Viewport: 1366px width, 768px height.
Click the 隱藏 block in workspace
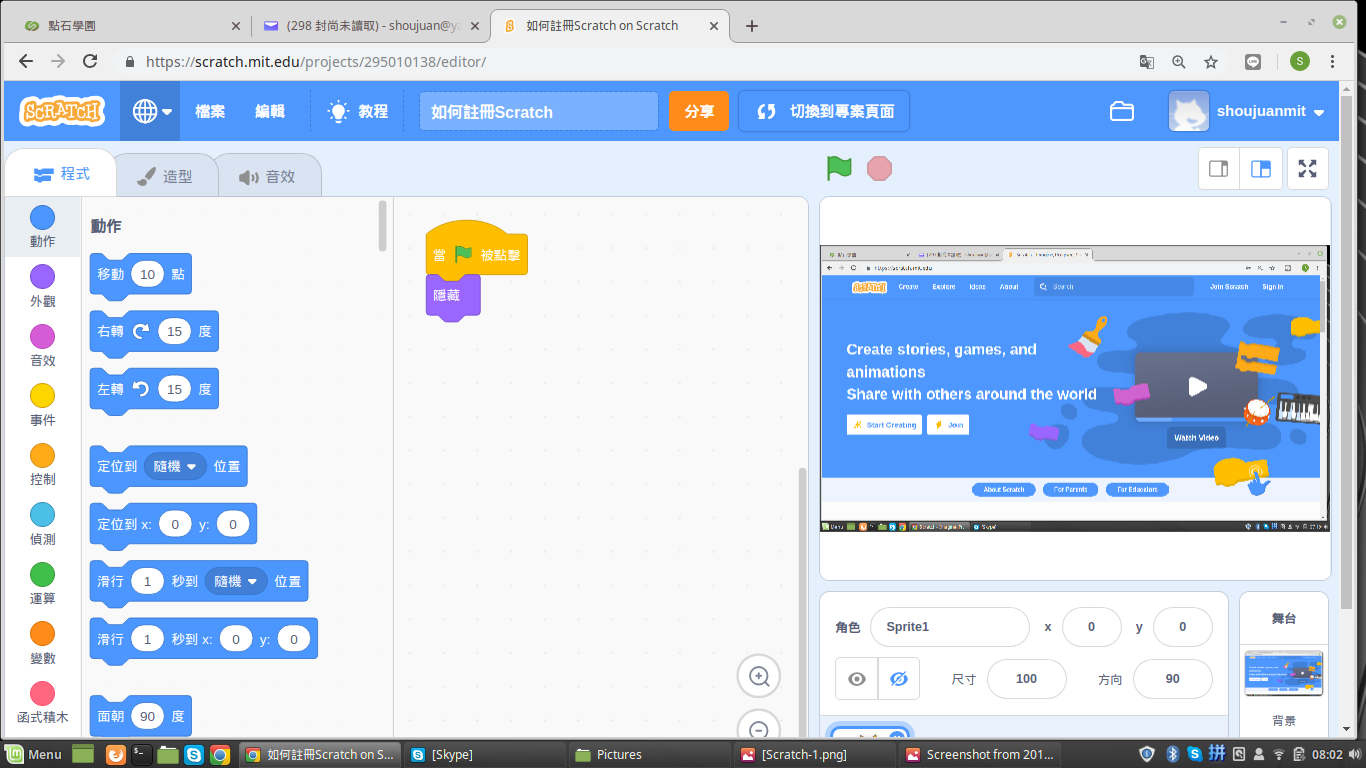(453, 297)
